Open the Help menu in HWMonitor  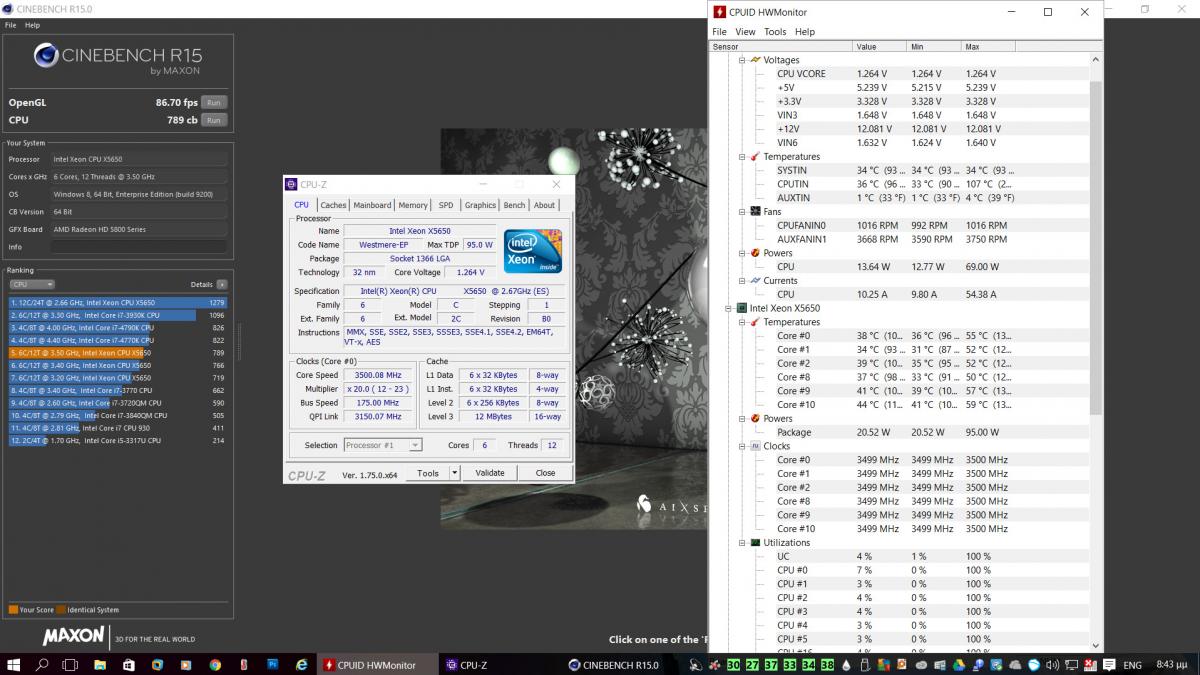point(805,32)
